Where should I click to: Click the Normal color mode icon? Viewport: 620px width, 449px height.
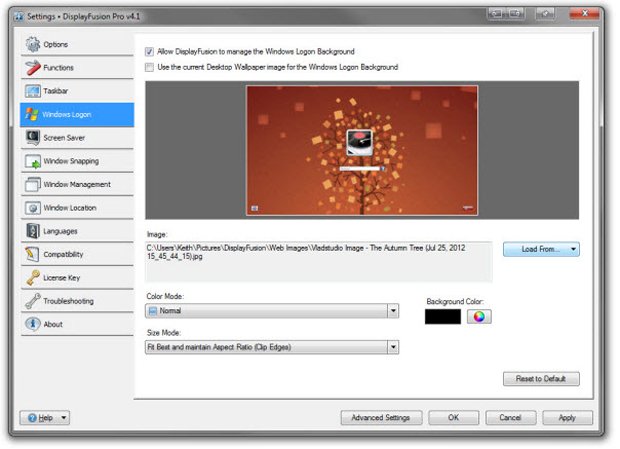pos(153,311)
